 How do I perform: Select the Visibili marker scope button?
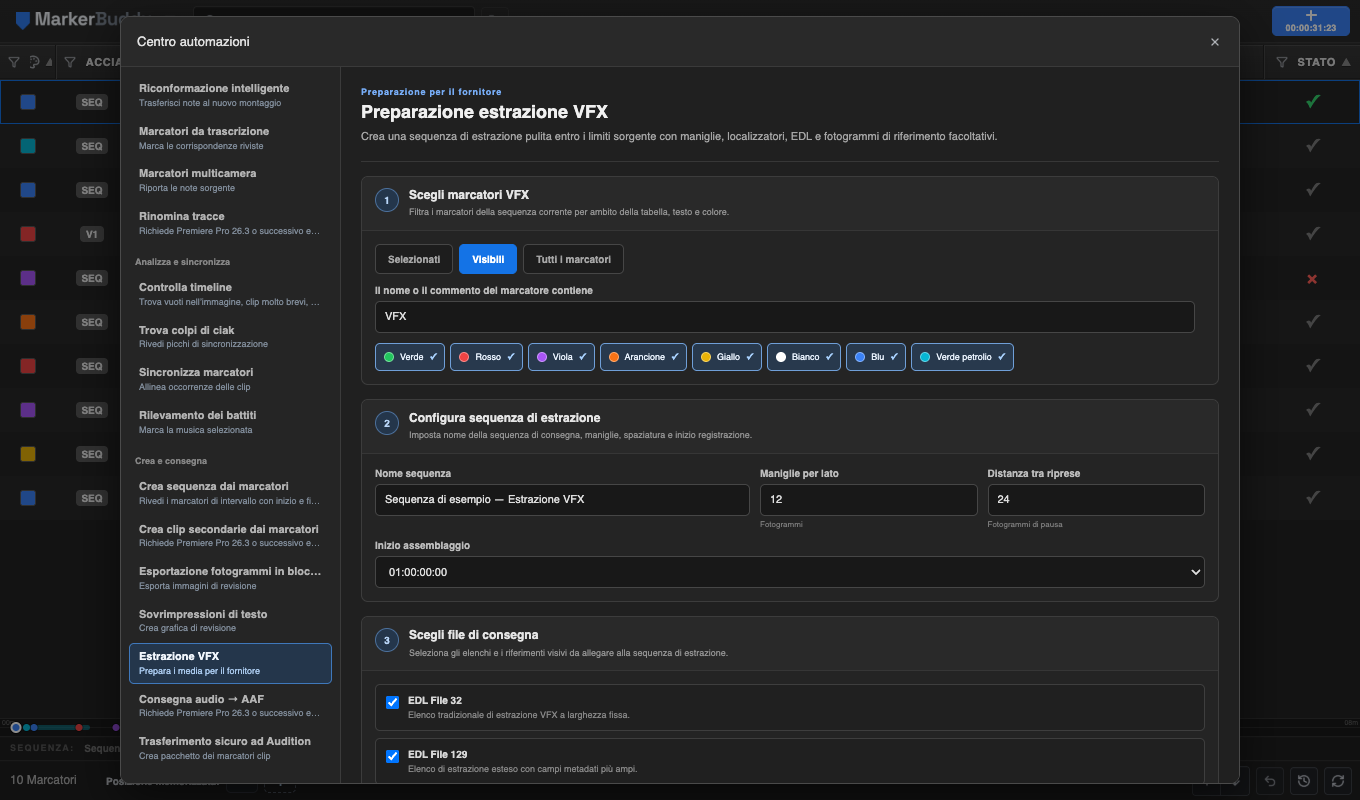point(488,259)
